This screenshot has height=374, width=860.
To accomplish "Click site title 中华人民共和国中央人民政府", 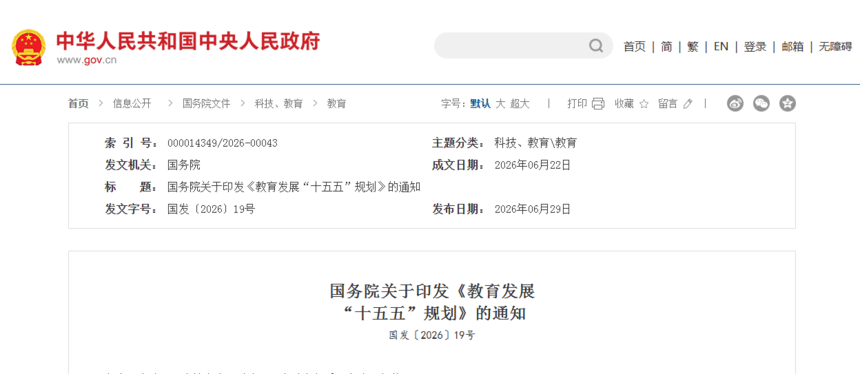I will coord(188,42).
